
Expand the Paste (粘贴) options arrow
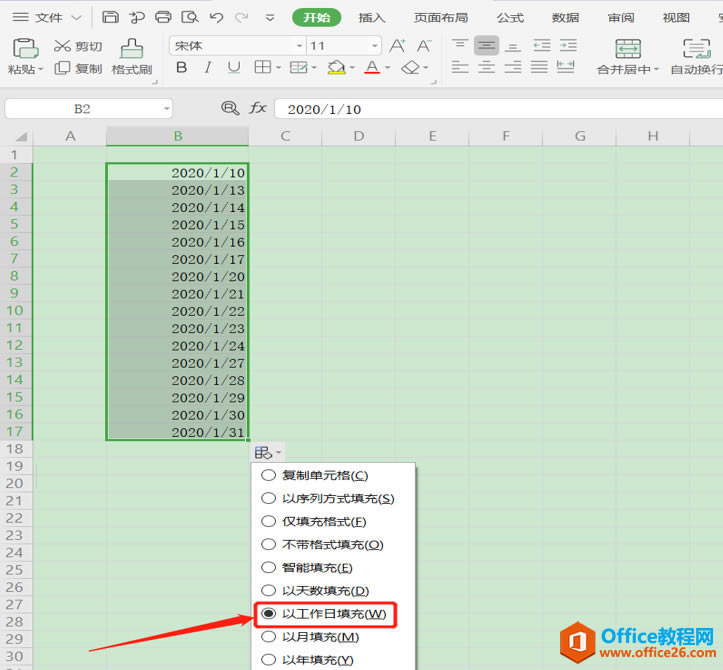tap(41, 69)
